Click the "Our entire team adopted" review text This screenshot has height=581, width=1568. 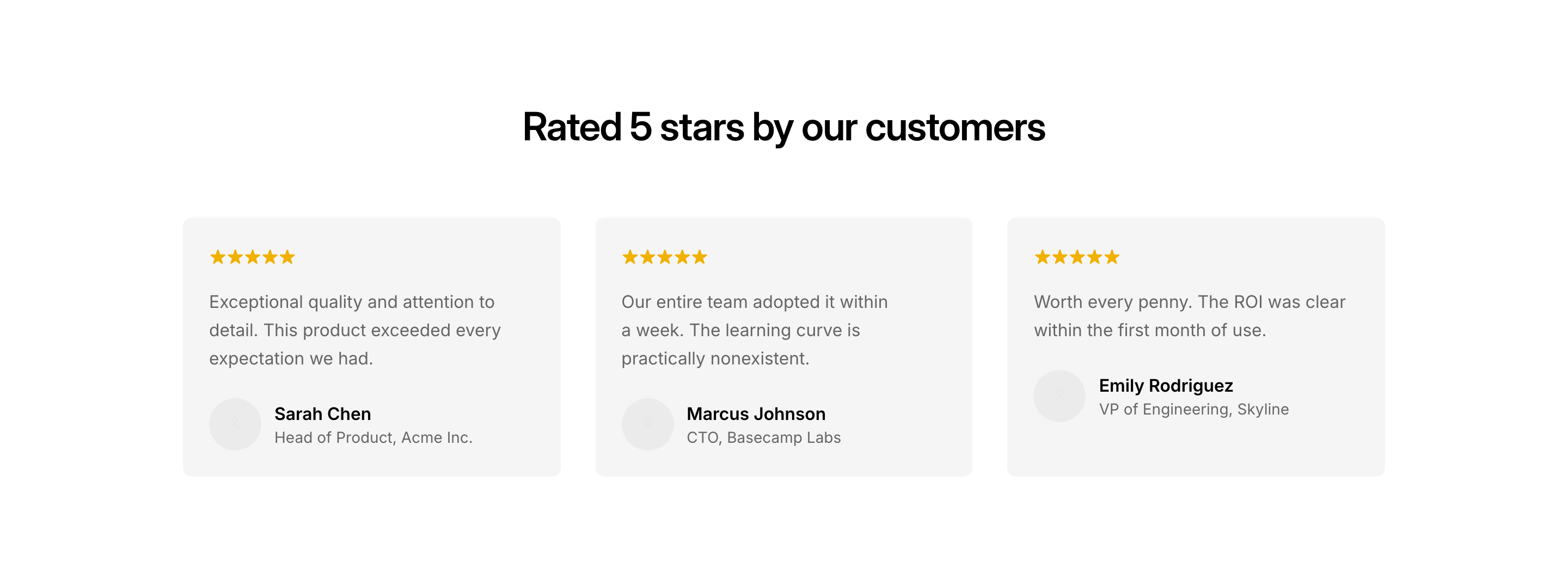click(x=754, y=330)
